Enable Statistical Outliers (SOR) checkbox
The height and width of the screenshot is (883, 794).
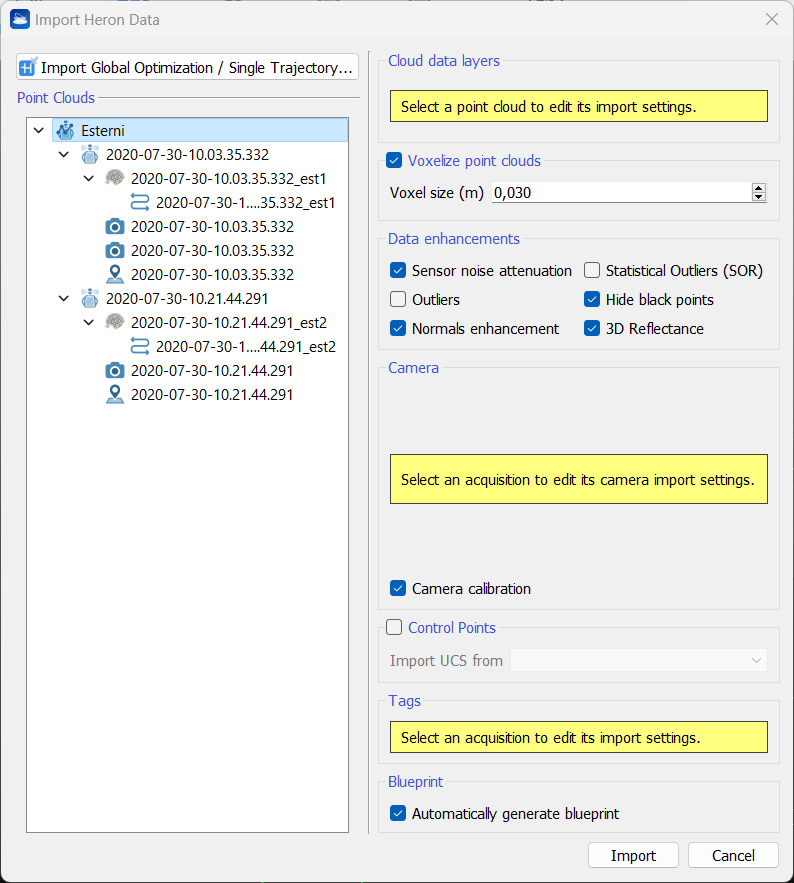click(x=592, y=271)
